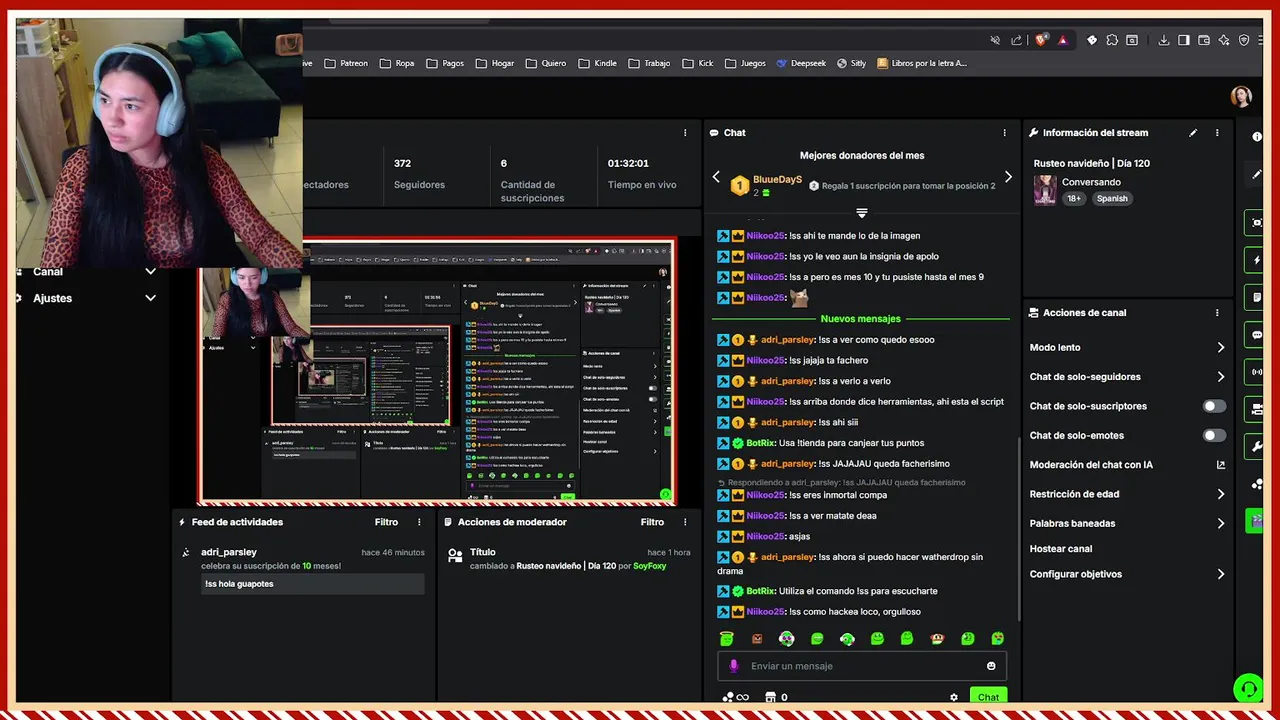
Task: Toggle the browser sidebar panel icon
Action: point(1184,40)
